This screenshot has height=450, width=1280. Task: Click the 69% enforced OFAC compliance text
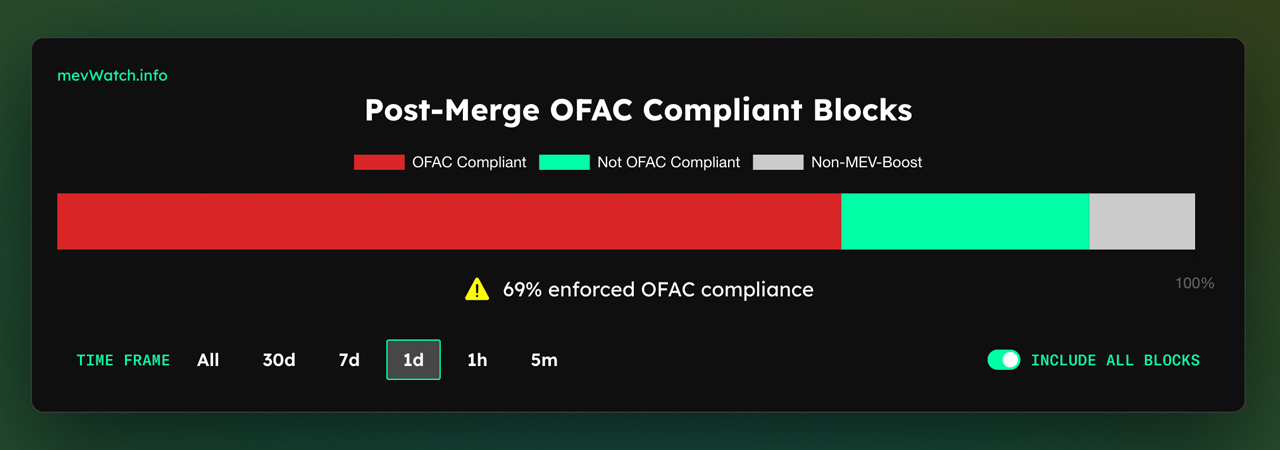coord(658,290)
